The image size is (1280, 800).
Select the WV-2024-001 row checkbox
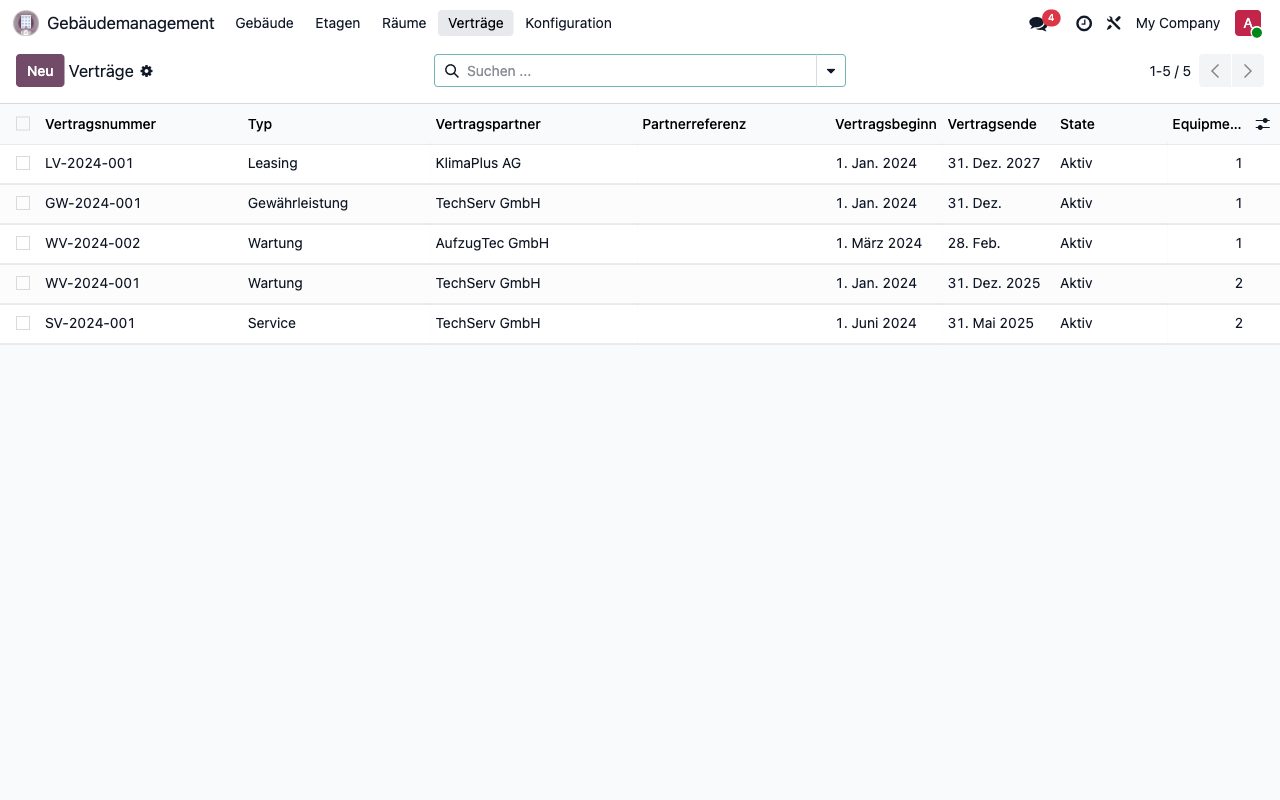pyautogui.click(x=23, y=283)
